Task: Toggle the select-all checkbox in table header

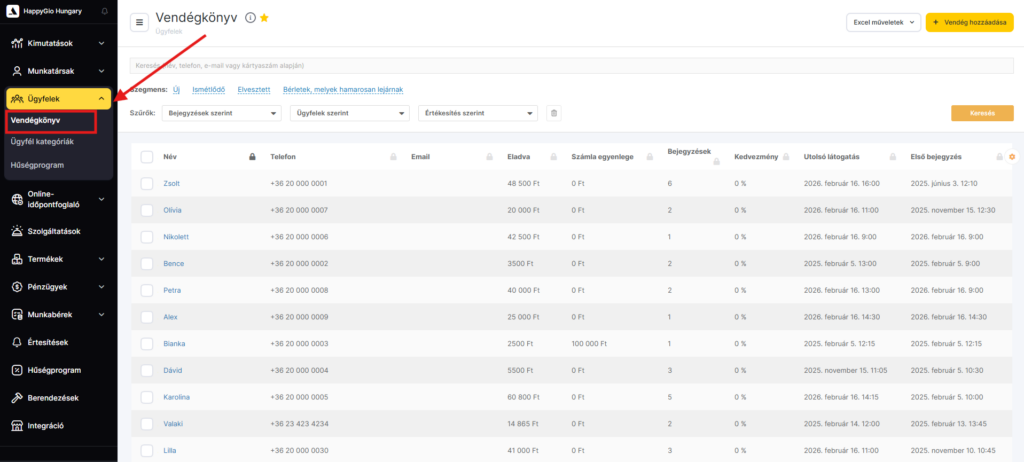Action: [147, 157]
